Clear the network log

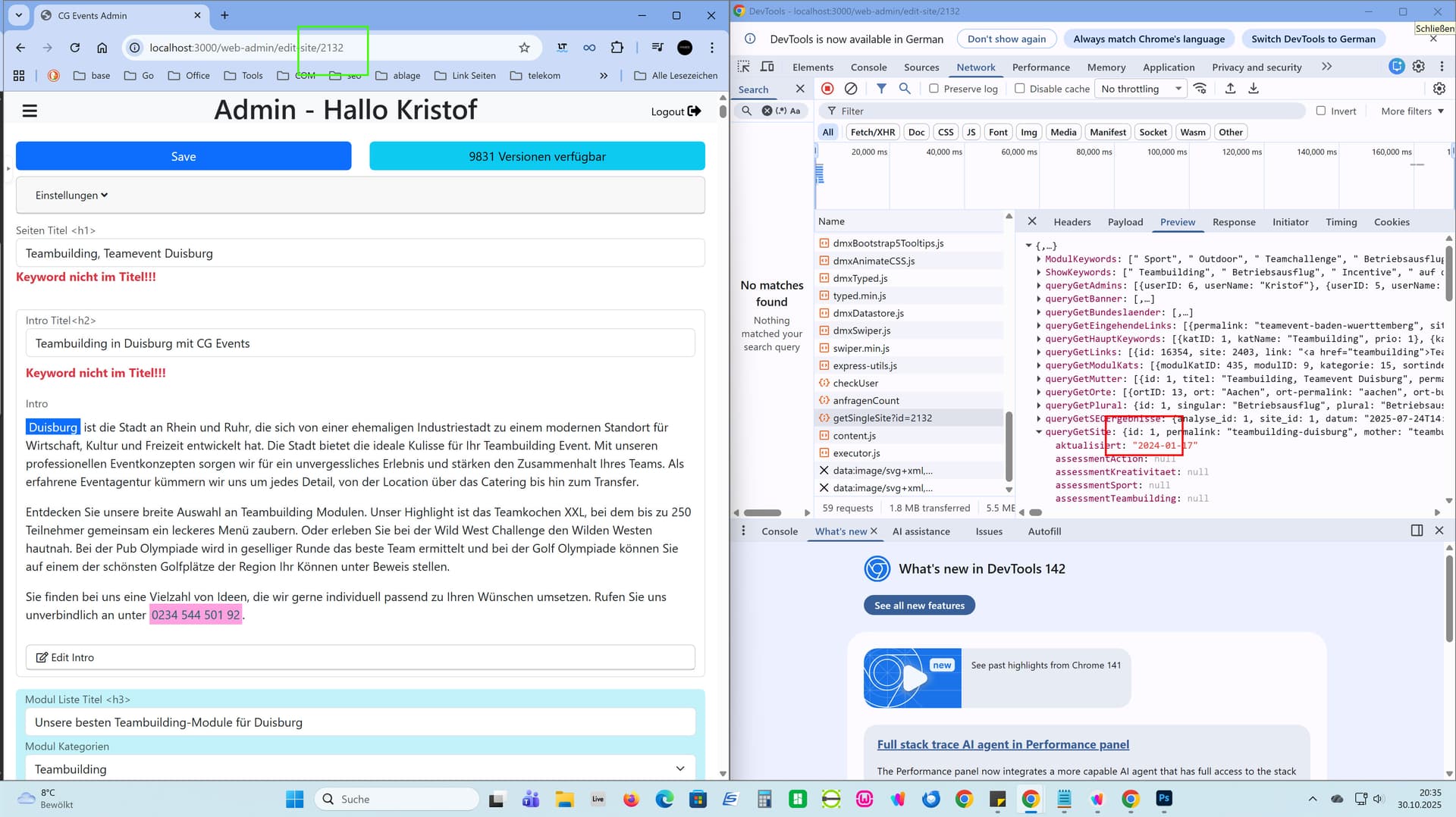pyautogui.click(x=851, y=89)
